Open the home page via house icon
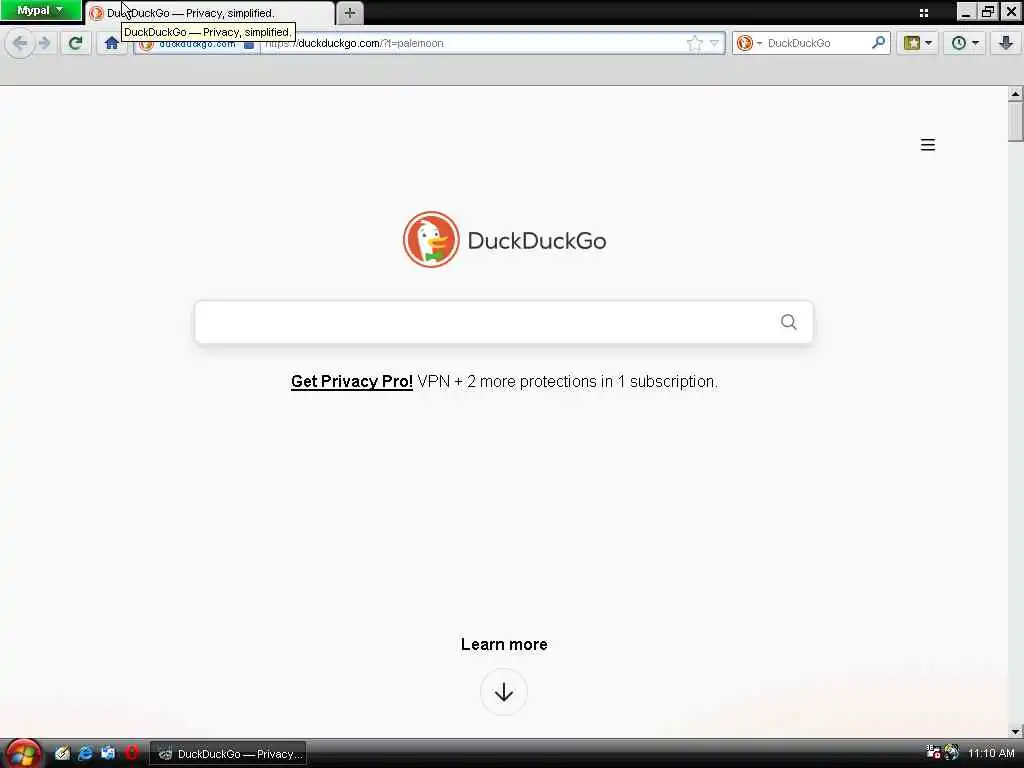Screen dimensions: 1024x768 (112, 44)
